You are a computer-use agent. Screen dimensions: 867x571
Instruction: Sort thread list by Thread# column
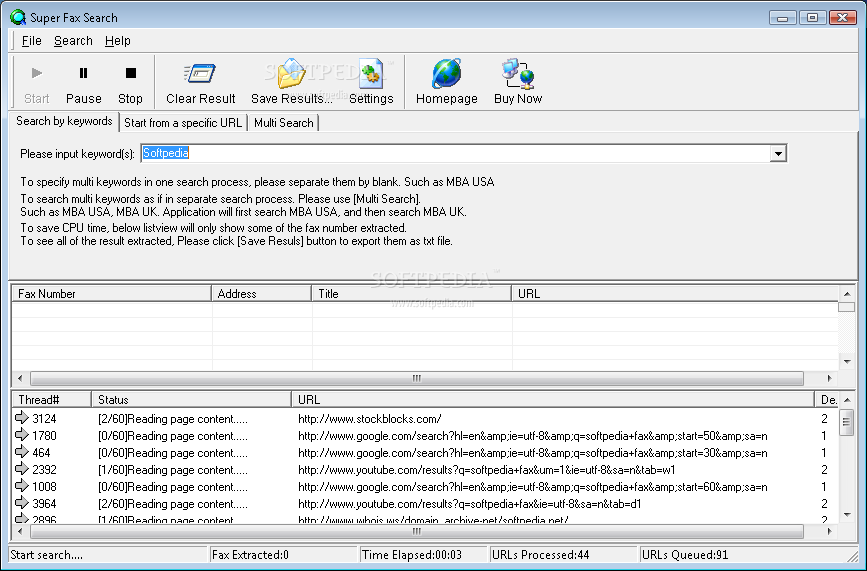tap(52, 400)
